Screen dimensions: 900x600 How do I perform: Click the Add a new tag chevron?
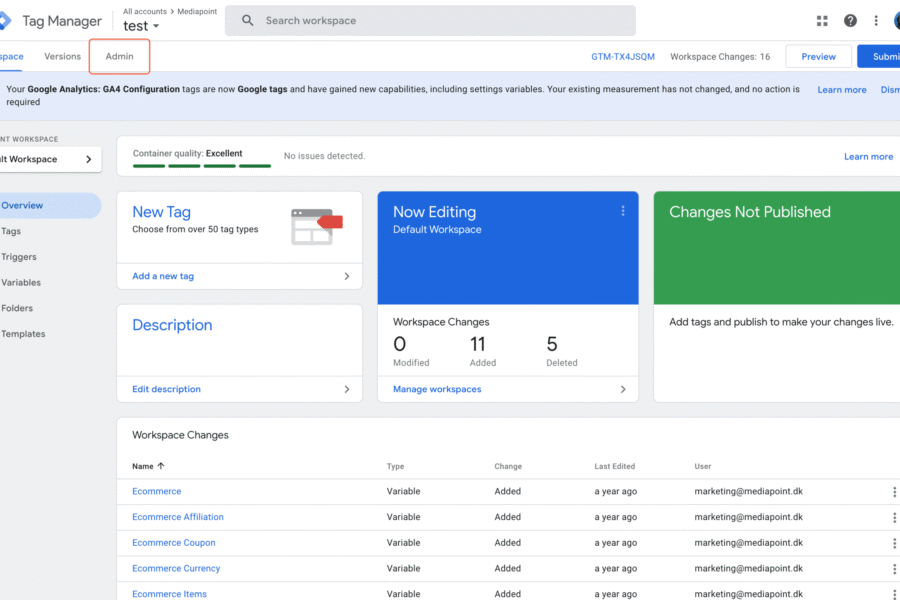[x=347, y=276]
